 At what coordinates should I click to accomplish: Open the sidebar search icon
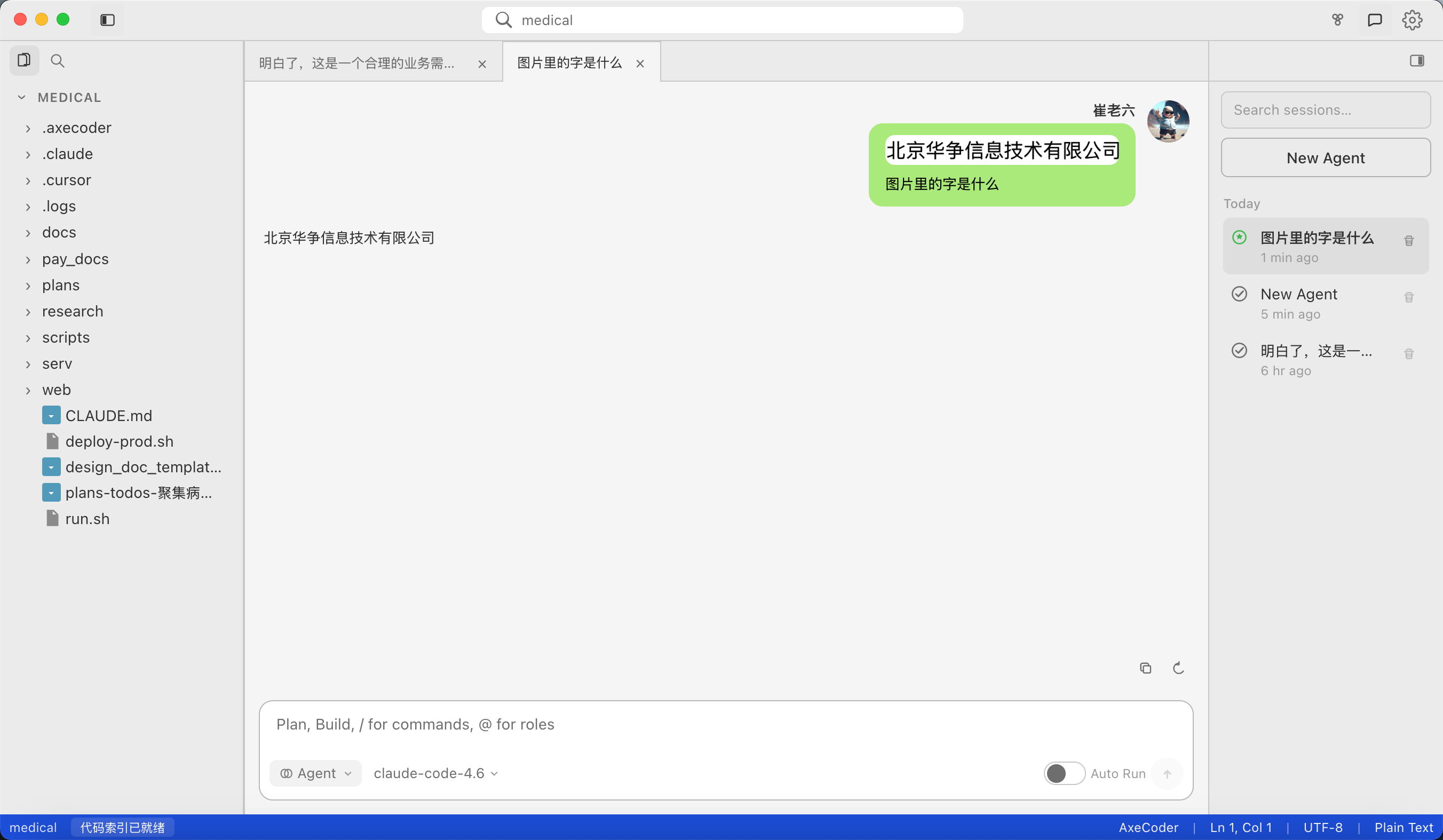(57, 61)
